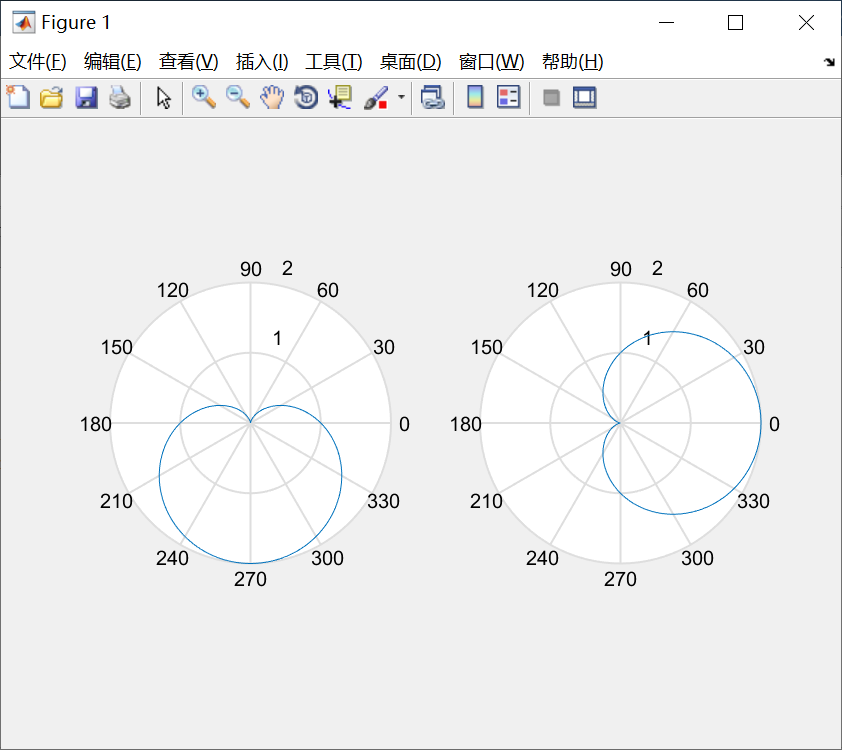The image size is (842, 750).
Task: Save figure using the floppy disk icon
Action: 86,98
